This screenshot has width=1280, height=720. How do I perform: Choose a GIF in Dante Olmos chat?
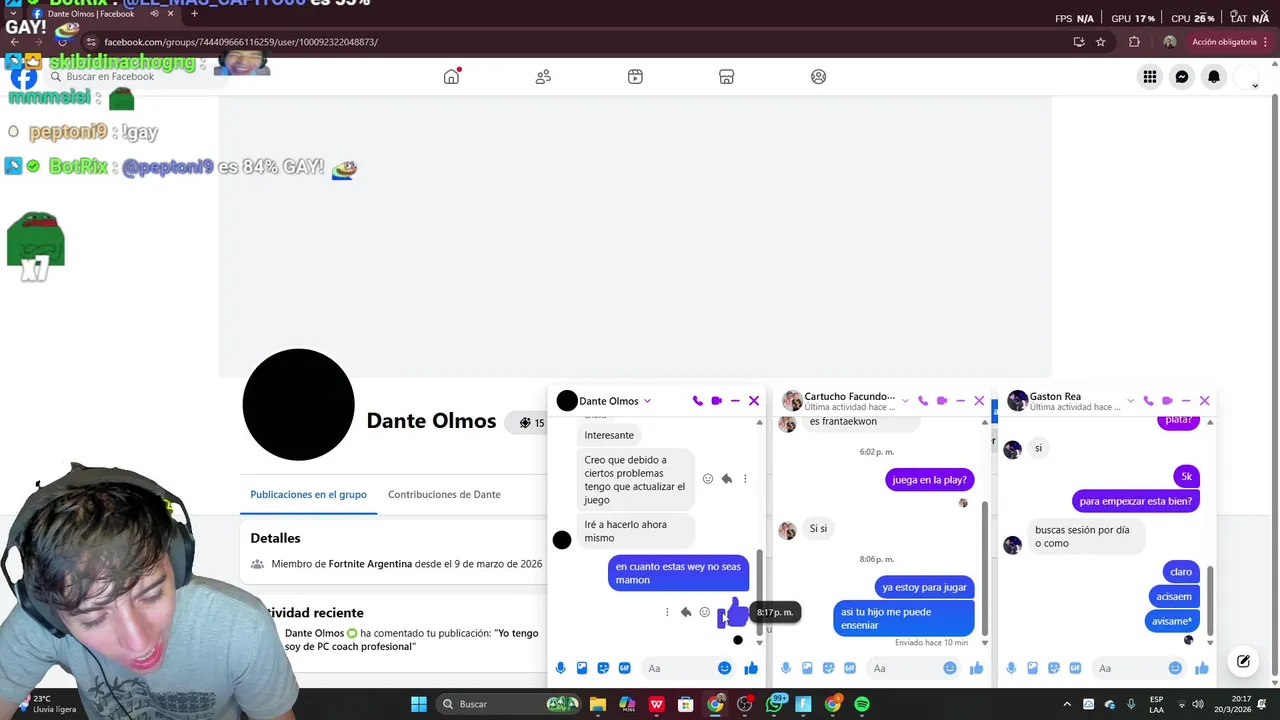625,668
